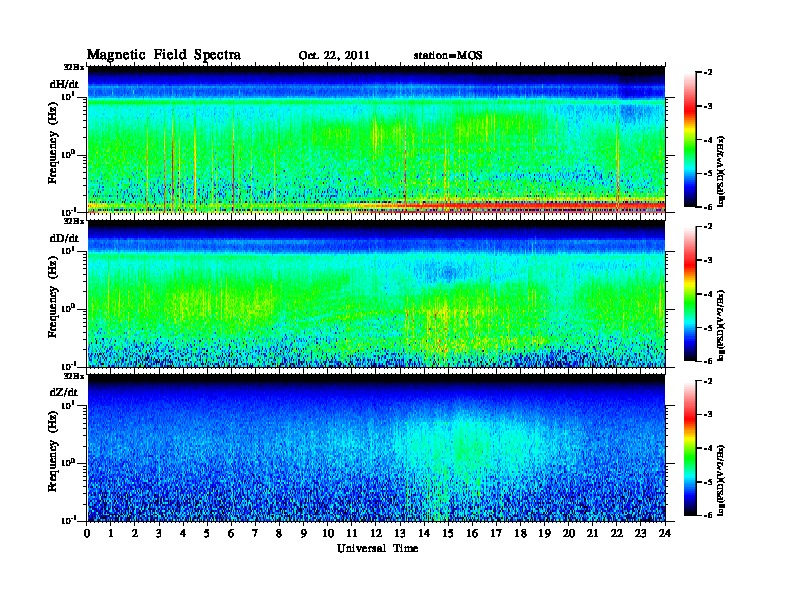Click hour "11" on the Universal Time axis
792x612 pixels.
[352, 533]
